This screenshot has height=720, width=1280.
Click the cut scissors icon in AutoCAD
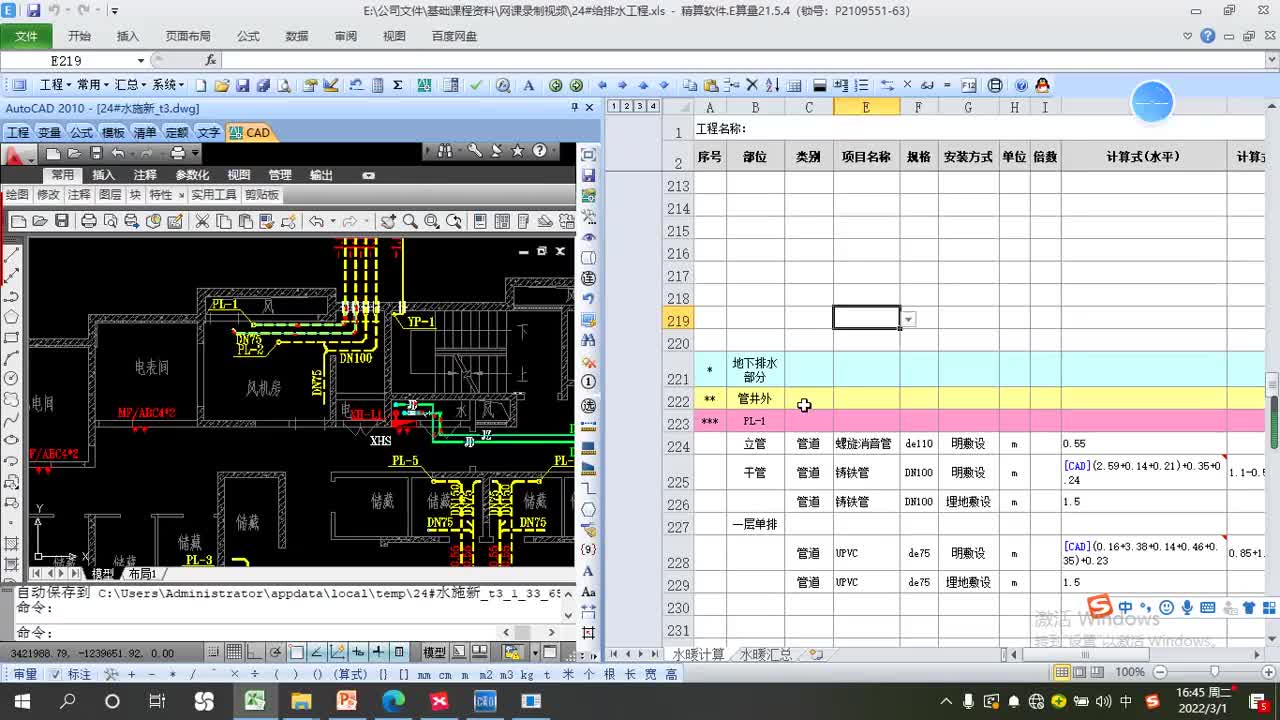(201, 221)
